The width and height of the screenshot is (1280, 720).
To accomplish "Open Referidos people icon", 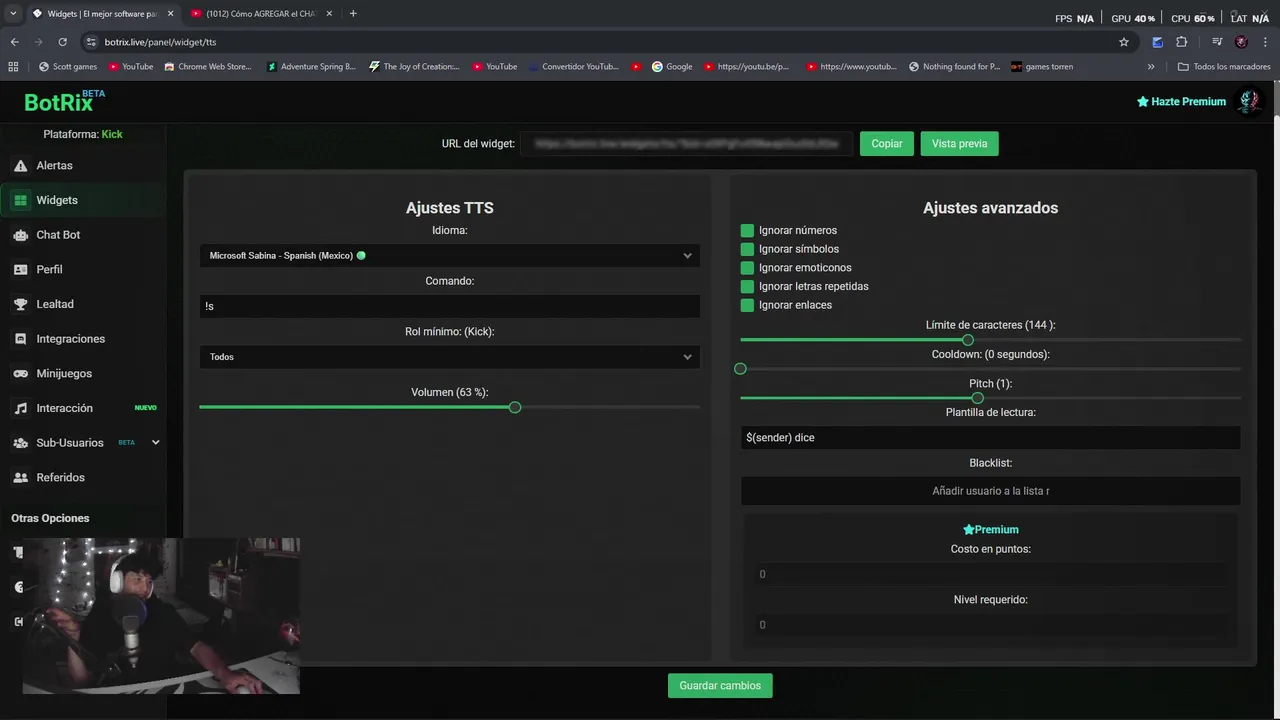I will click(20, 478).
